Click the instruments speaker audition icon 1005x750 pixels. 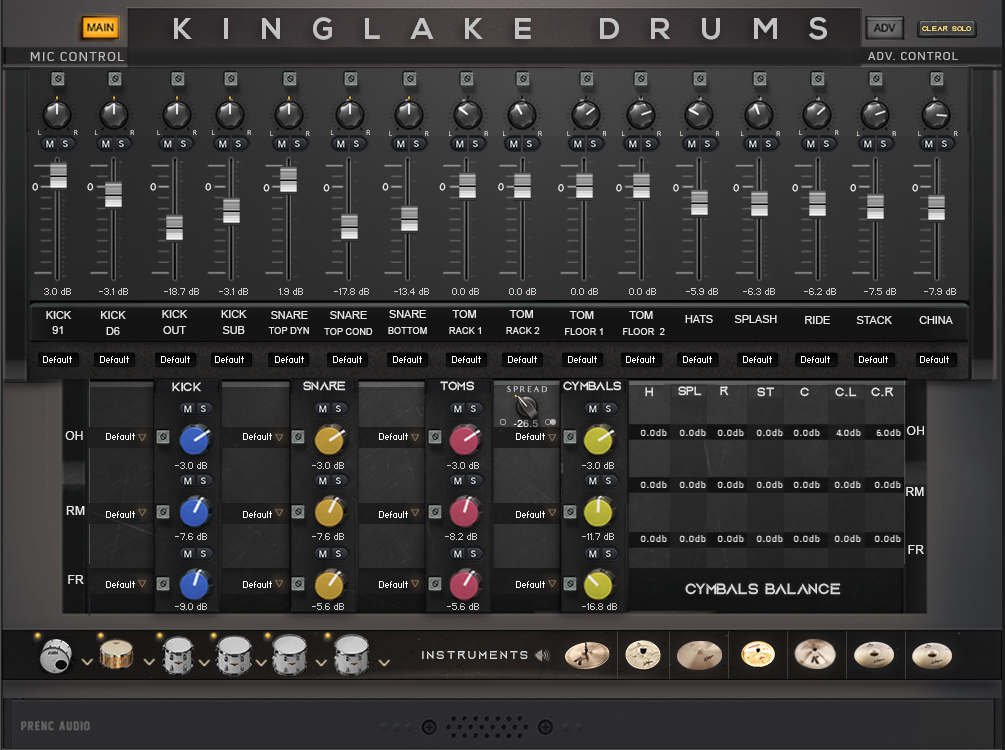tap(543, 655)
